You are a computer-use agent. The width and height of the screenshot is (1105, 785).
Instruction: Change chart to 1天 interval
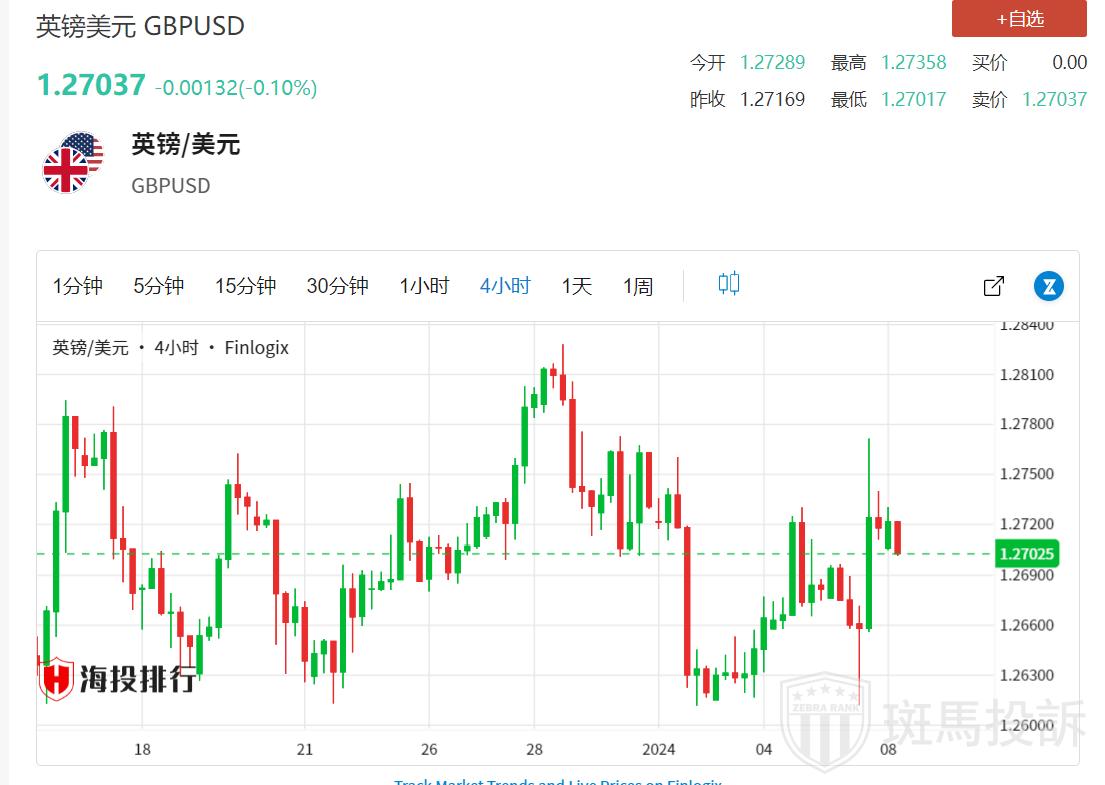pos(577,286)
